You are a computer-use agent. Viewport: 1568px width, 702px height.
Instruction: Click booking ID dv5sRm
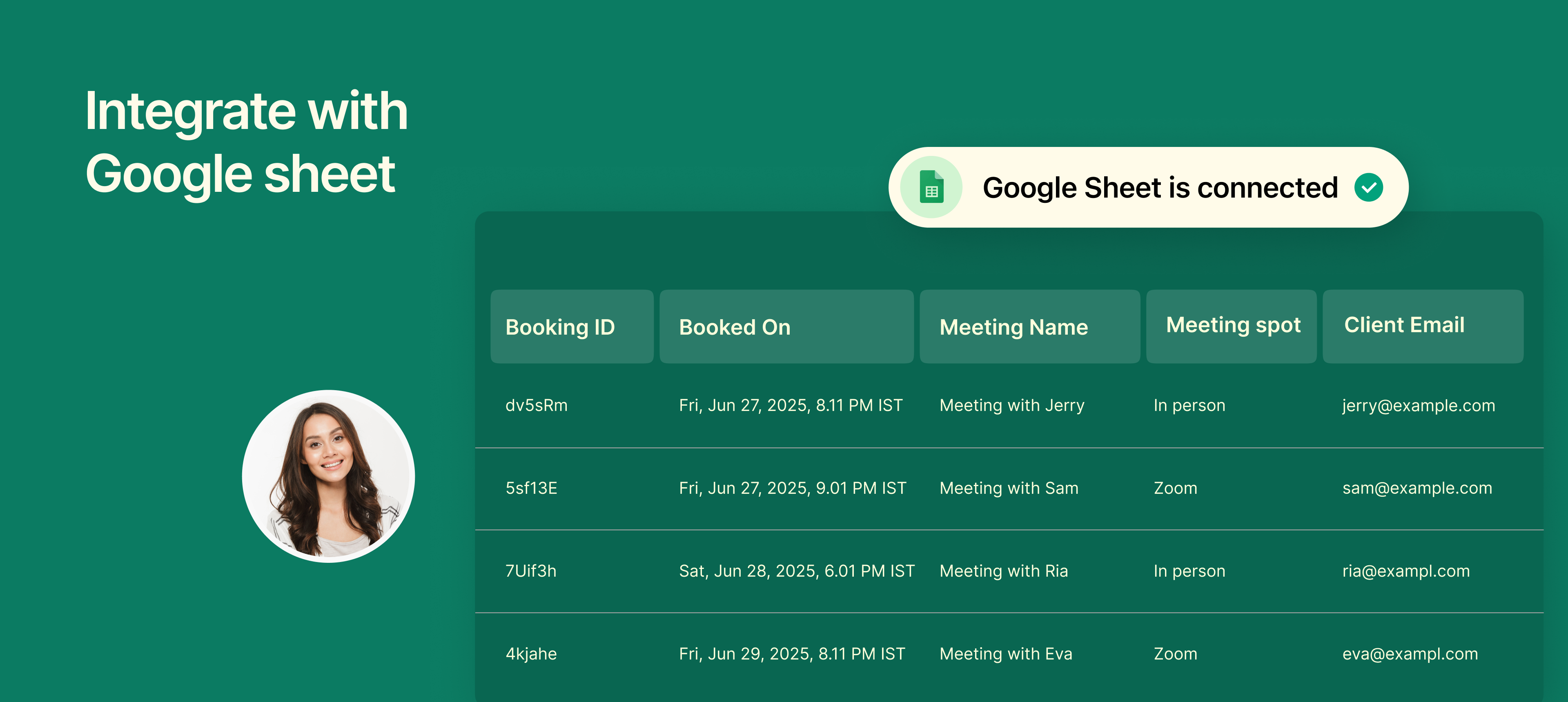[x=536, y=405]
